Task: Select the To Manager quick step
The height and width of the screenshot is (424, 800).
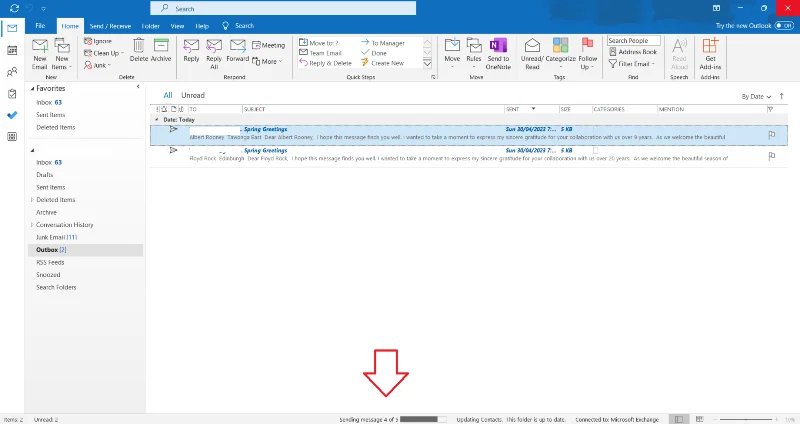Action: coord(383,43)
